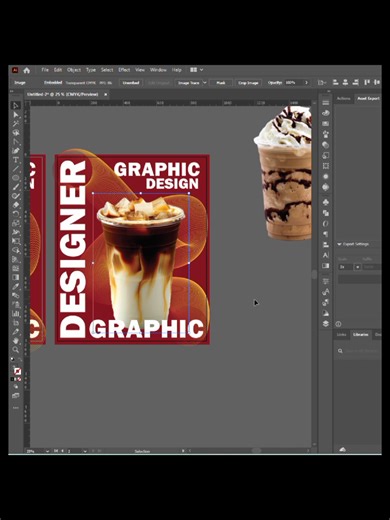The width and height of the screenshot is (390, 520).
Task: Switch to the Links panel tab
Action: [x=341, y=334]
